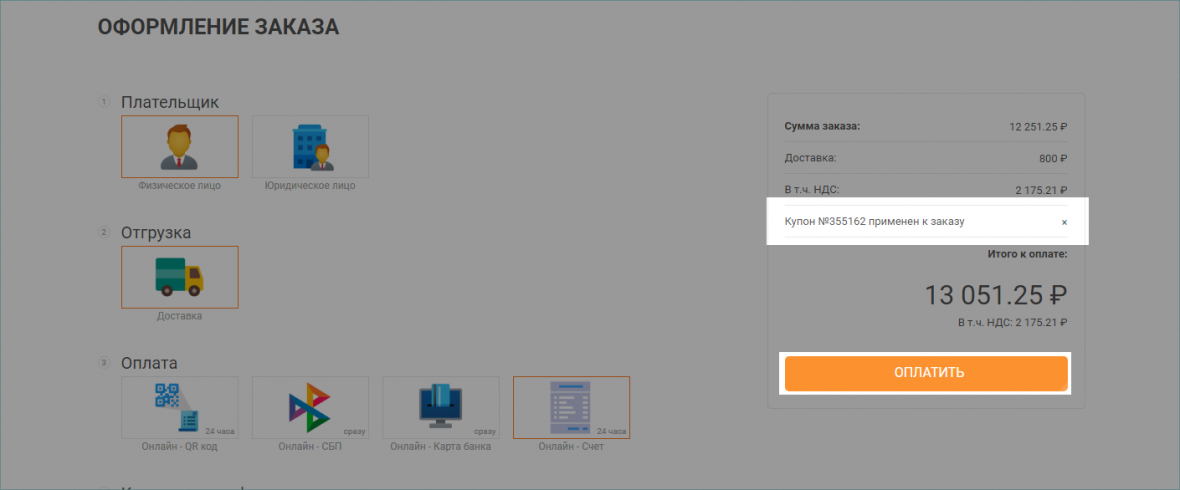Select the Онлайн - Карта банка payment icon
Viewport: 1180px width, 490px height.
441,407
